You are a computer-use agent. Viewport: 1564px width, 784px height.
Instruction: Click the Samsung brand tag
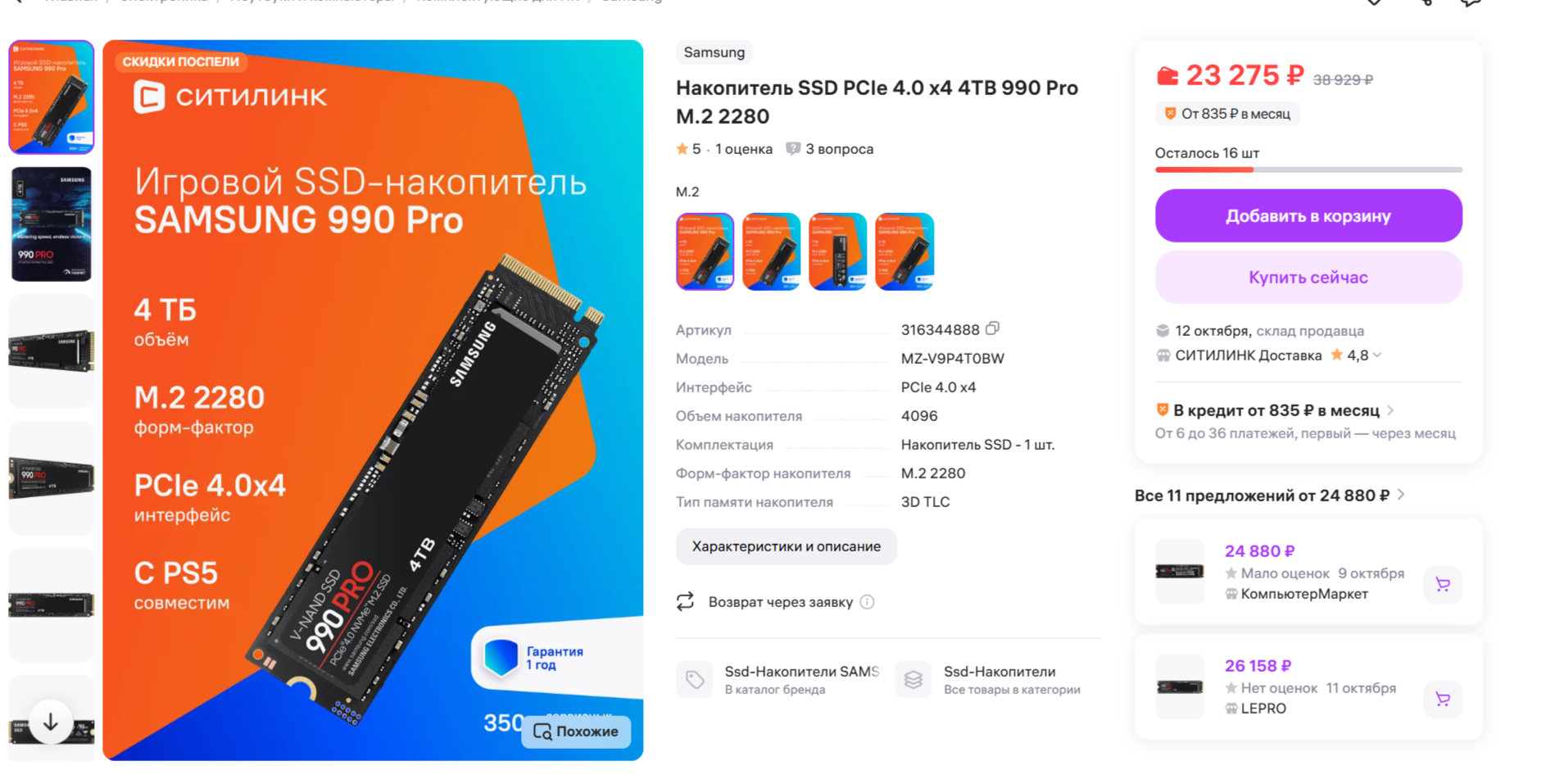pos(714,52)
